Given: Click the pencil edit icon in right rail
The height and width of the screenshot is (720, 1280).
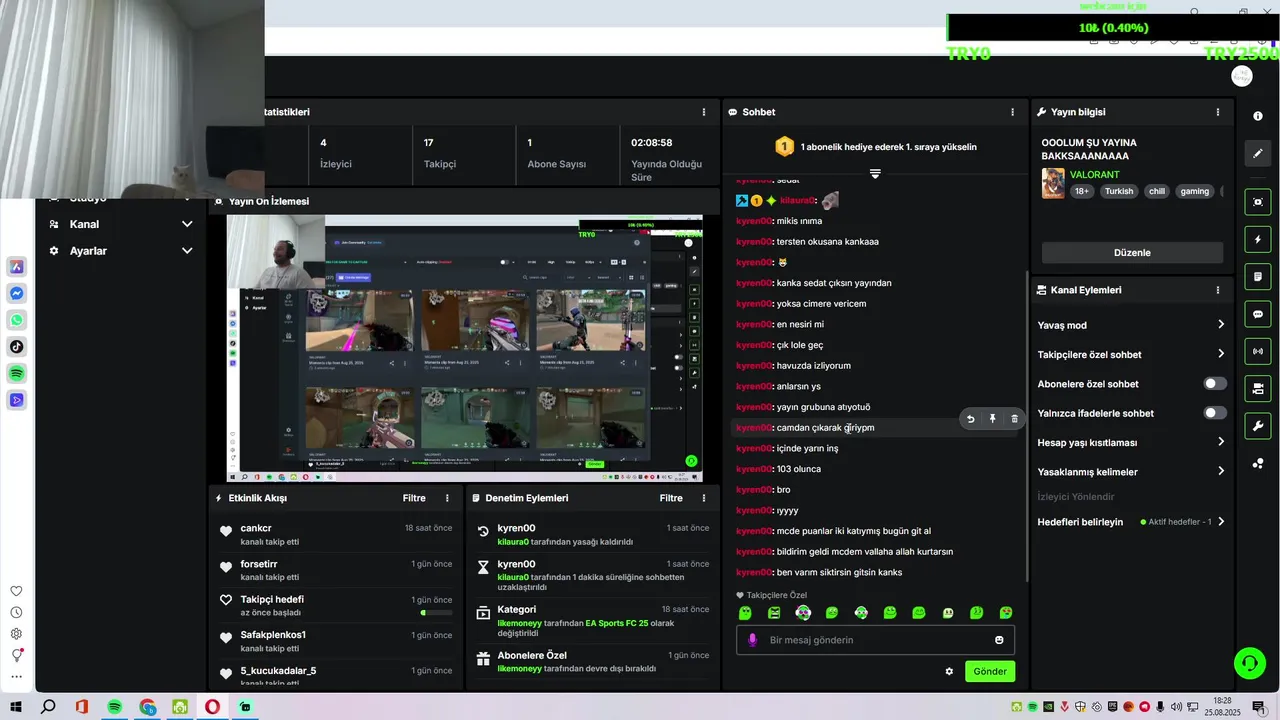Looking at the screenshot, I should click(1258, 153).
